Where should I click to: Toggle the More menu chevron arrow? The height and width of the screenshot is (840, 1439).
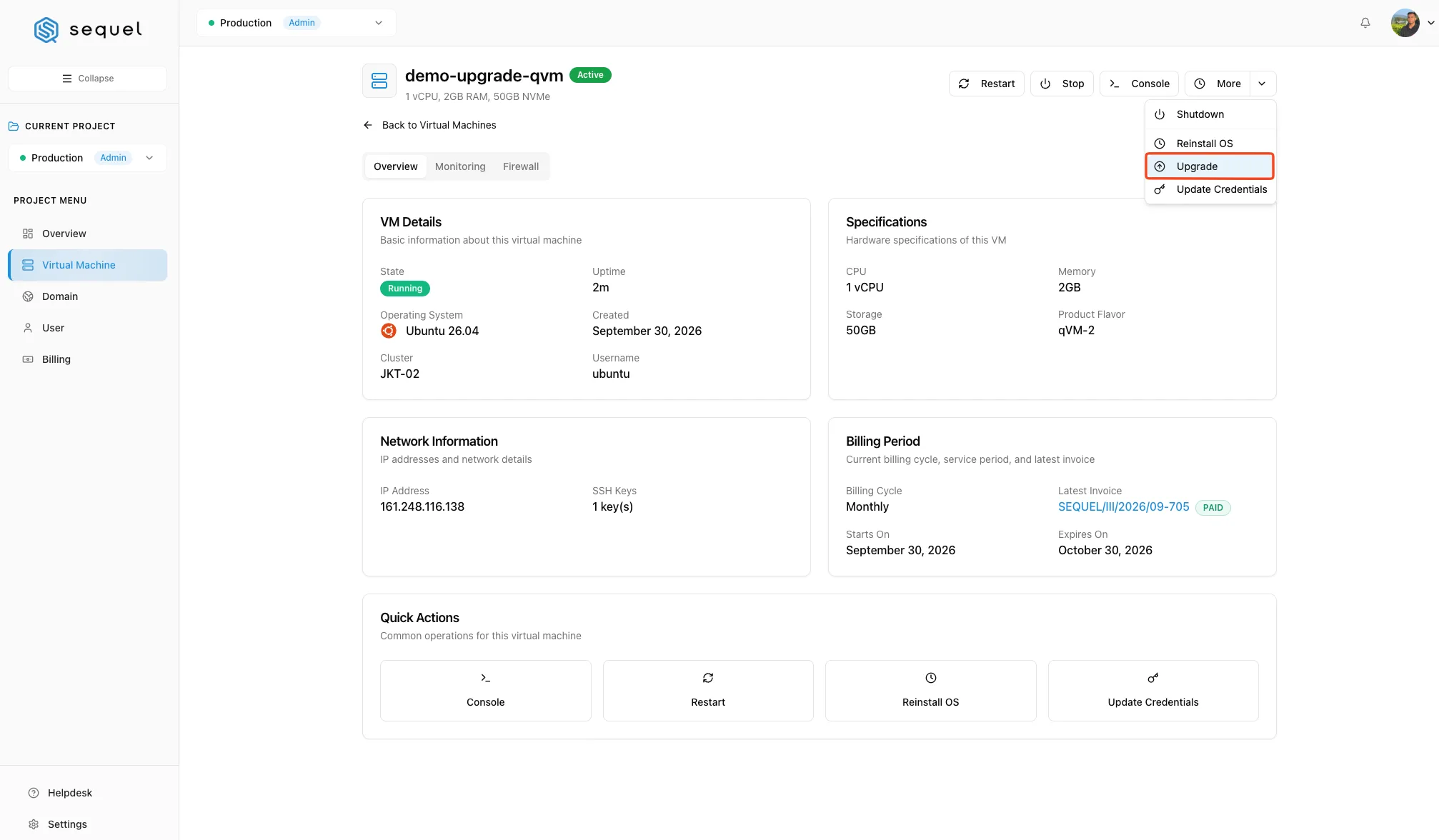pos(1263,84)
